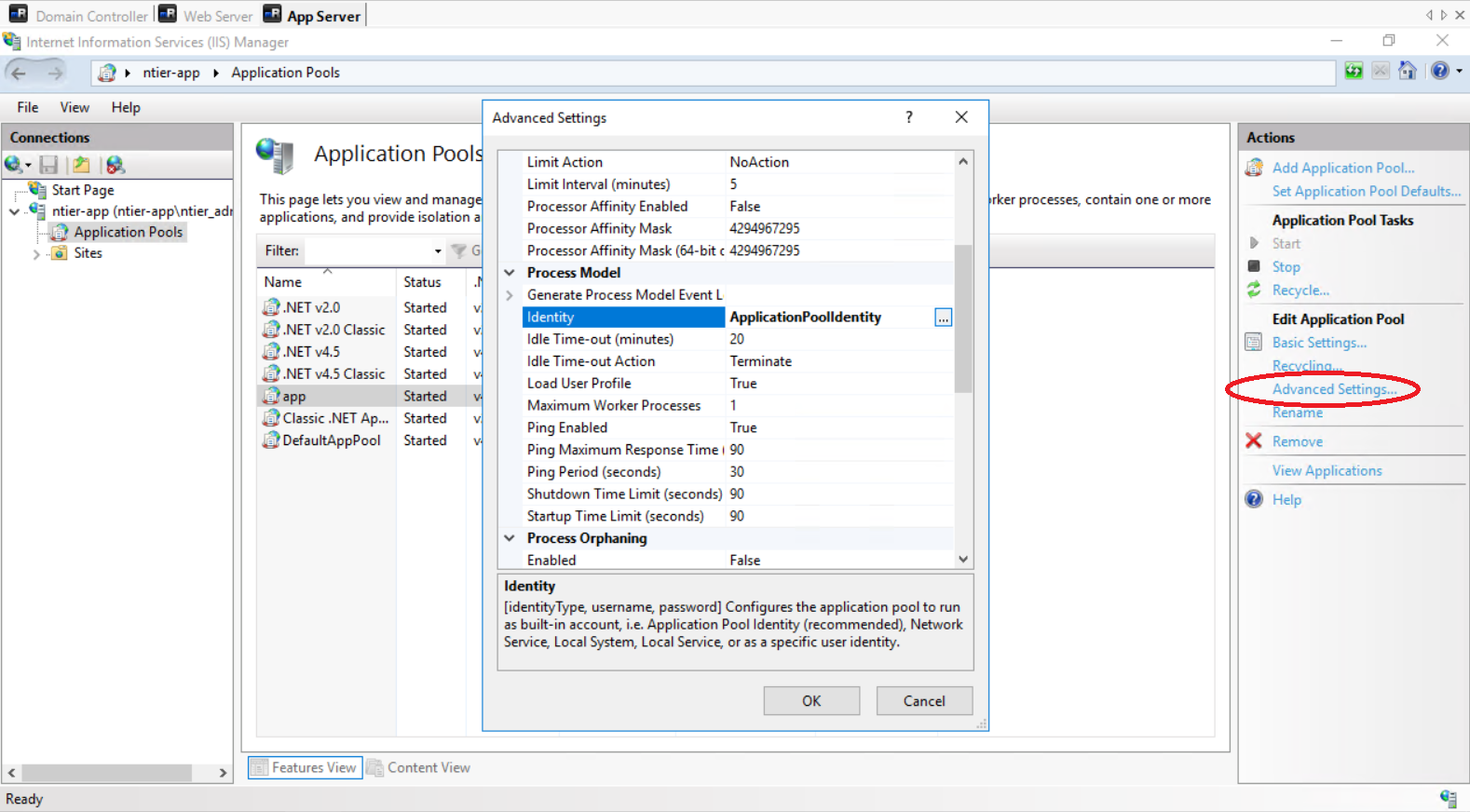Click the home icon in address bar

pos(1408,71)
